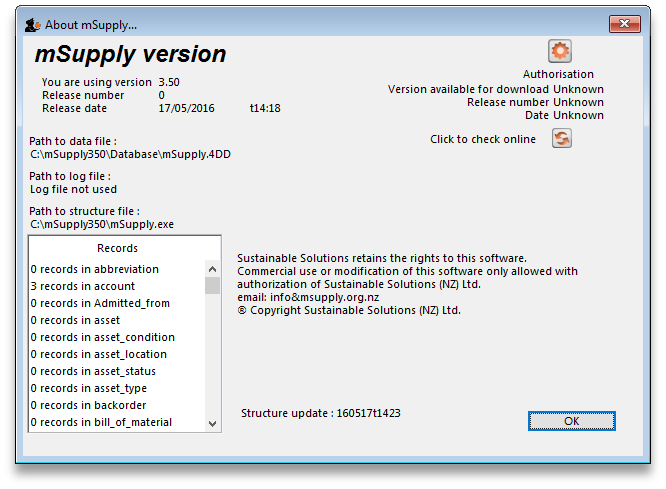The width and height of the screenshot is (666, 489).
Task: Click the Records list scrollbar thumb
Action: tap(213, 286)
